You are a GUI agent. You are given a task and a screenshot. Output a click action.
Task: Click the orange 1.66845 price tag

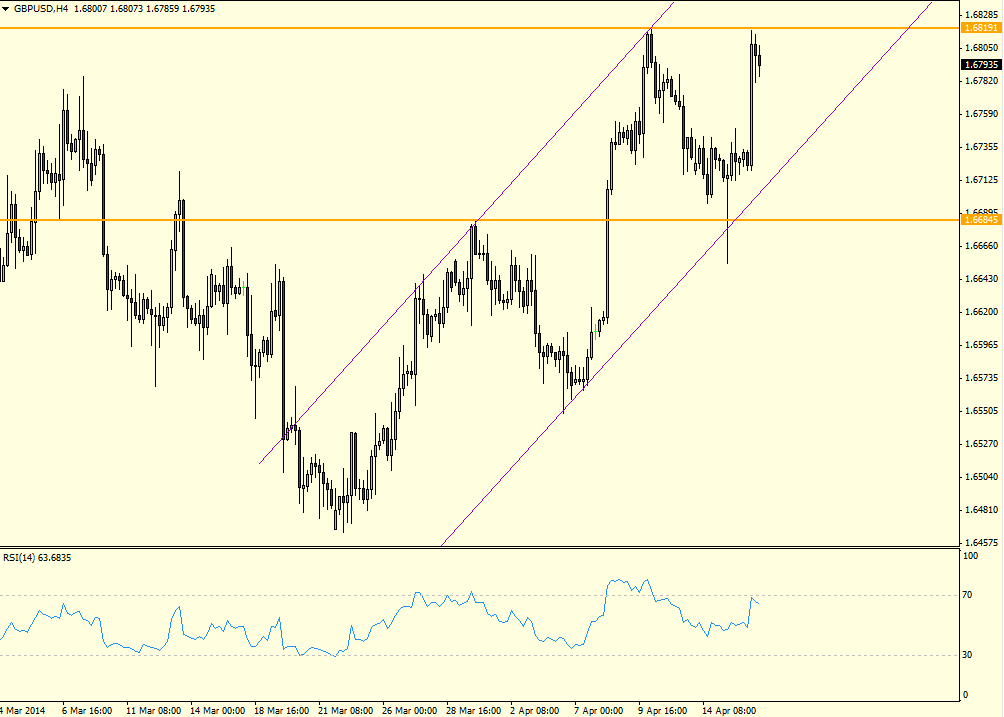(x=981, y=220)
